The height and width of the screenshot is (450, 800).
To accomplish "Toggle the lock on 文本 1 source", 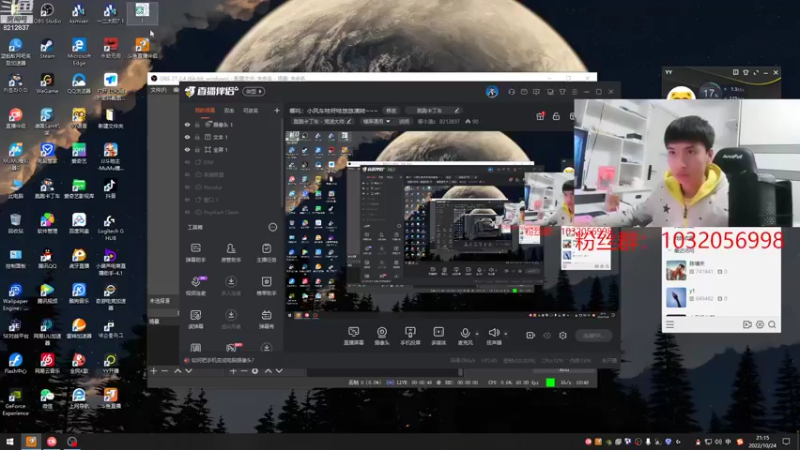I will [x=197, y=137].
